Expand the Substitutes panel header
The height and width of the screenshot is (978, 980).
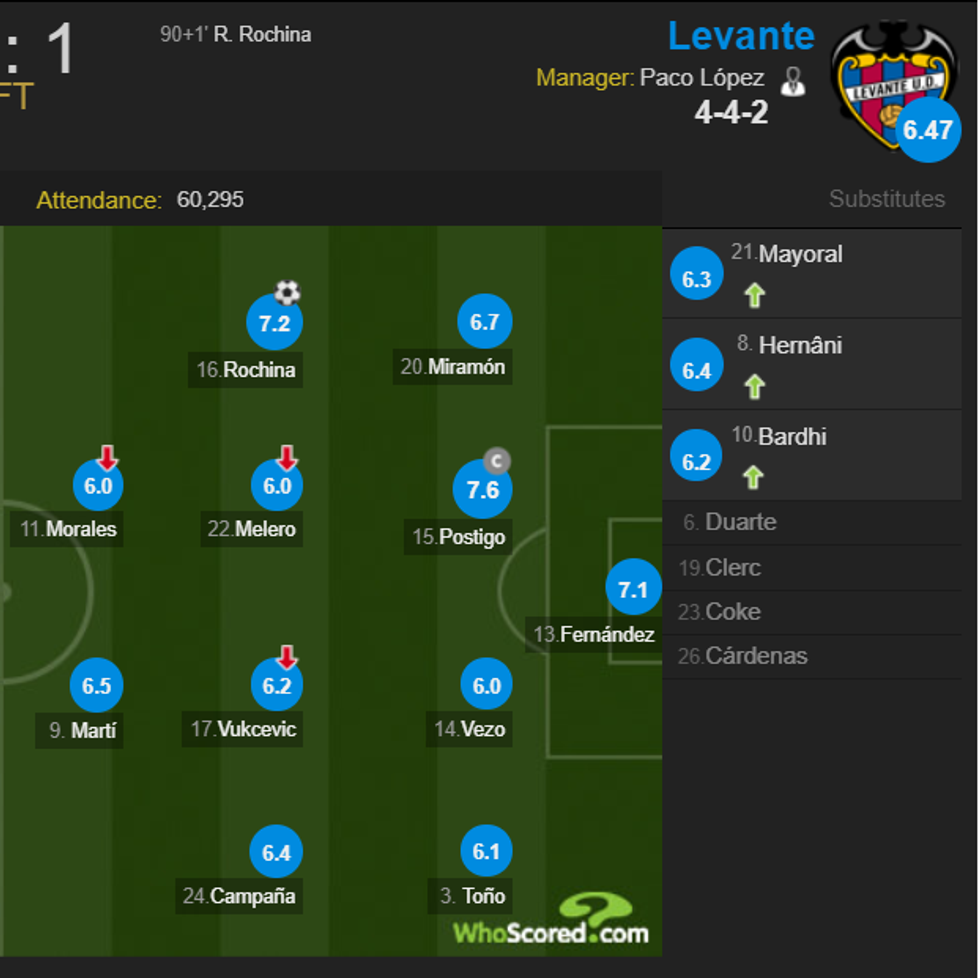pos(886,199)
